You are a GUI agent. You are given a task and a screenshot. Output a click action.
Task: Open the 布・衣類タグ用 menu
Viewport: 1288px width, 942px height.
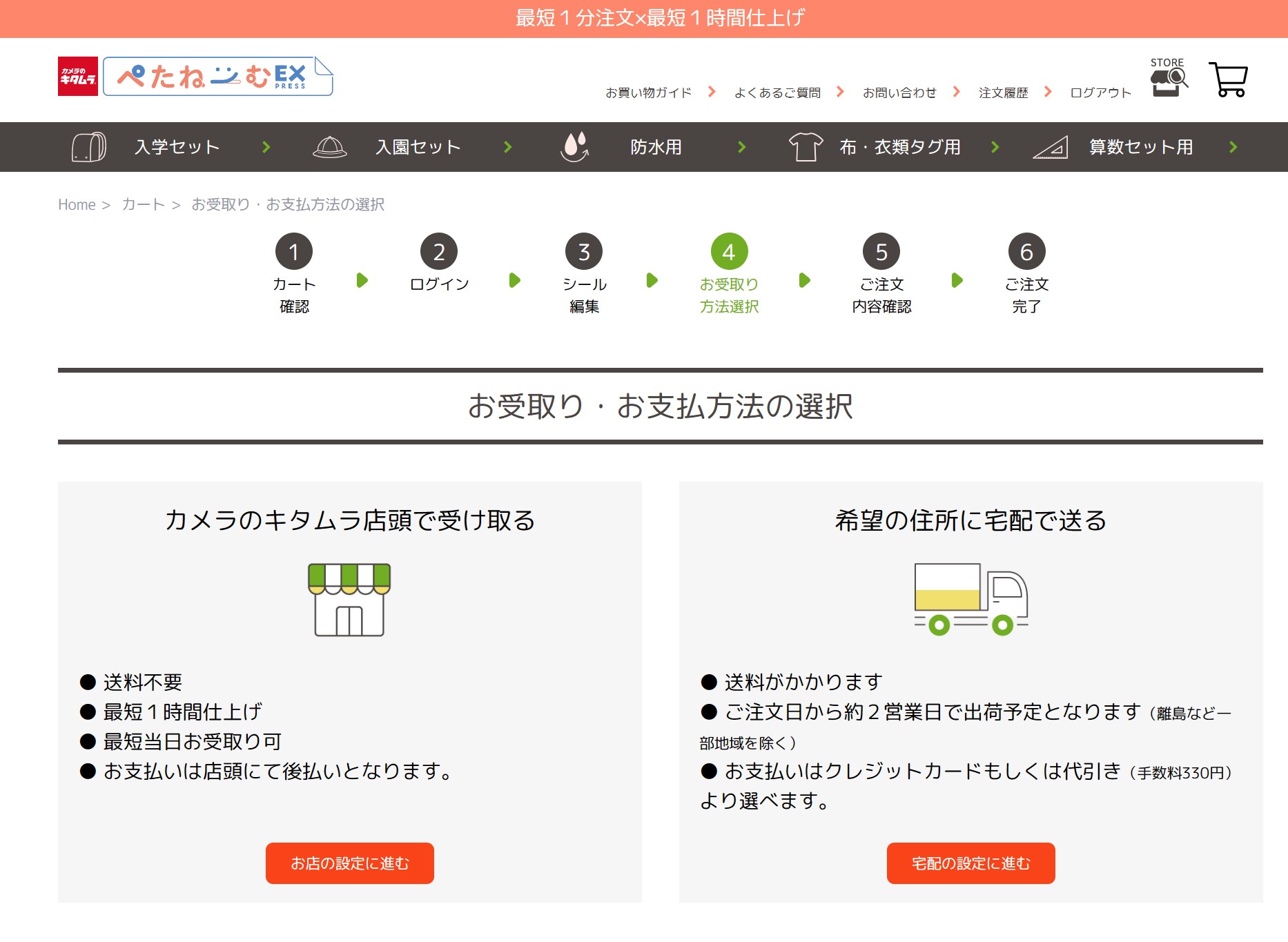(899, 147)
